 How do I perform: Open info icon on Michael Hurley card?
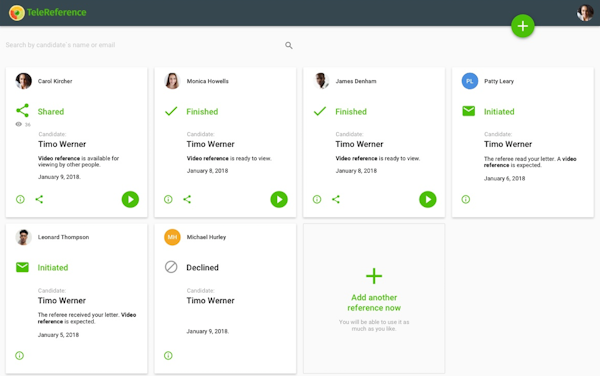168,356
